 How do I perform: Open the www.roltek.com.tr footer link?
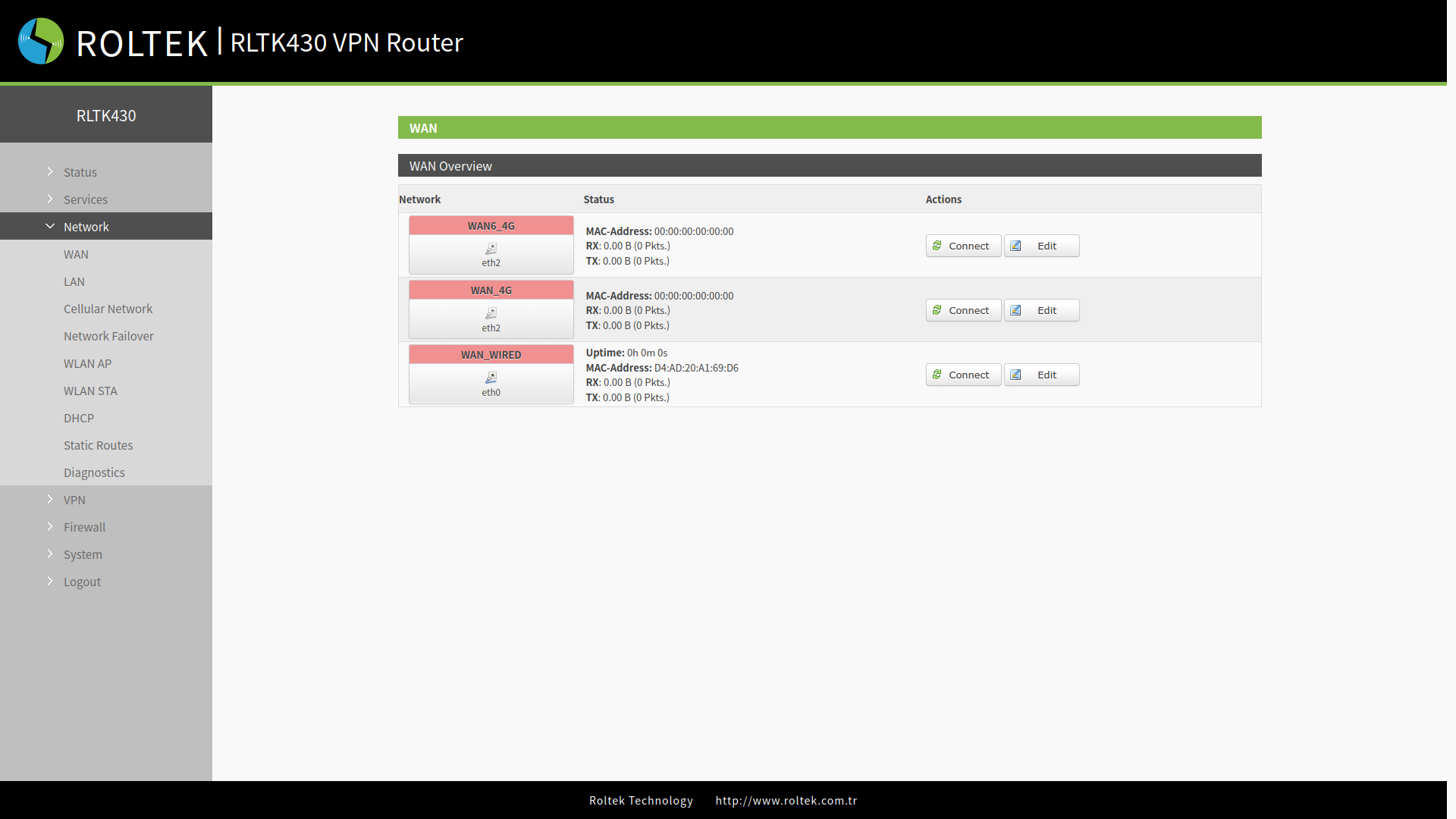[786, 800]
